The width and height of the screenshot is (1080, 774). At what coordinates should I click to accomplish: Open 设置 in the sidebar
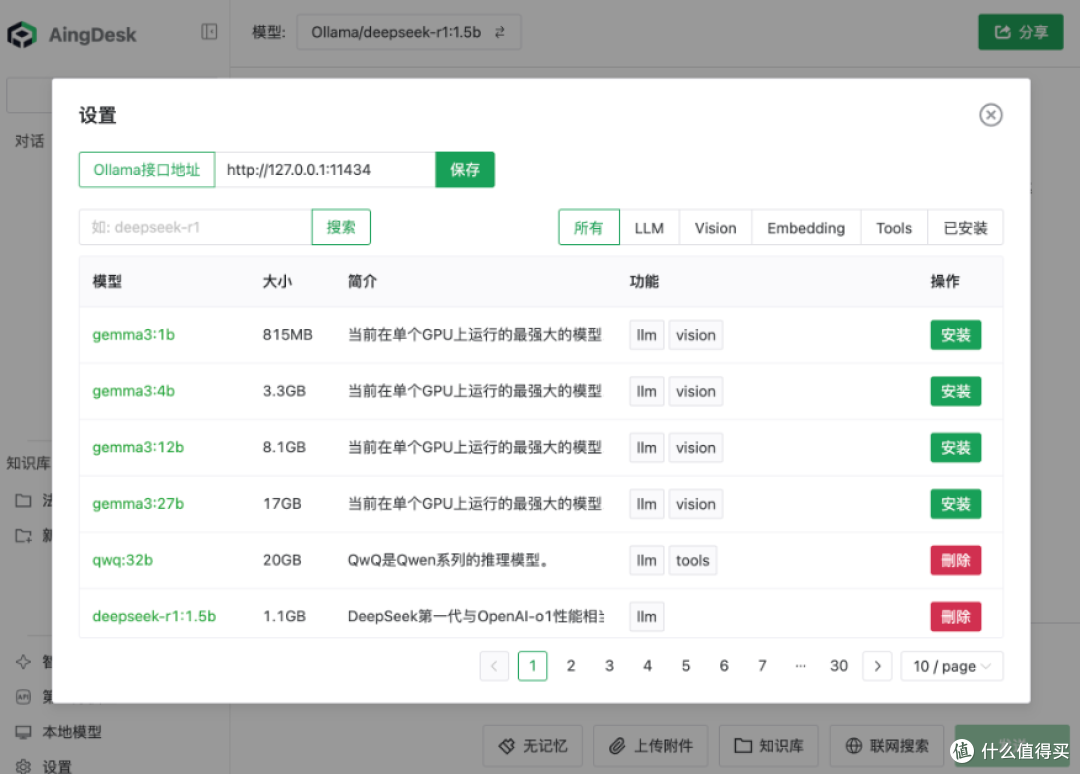(x=56, y=766)
